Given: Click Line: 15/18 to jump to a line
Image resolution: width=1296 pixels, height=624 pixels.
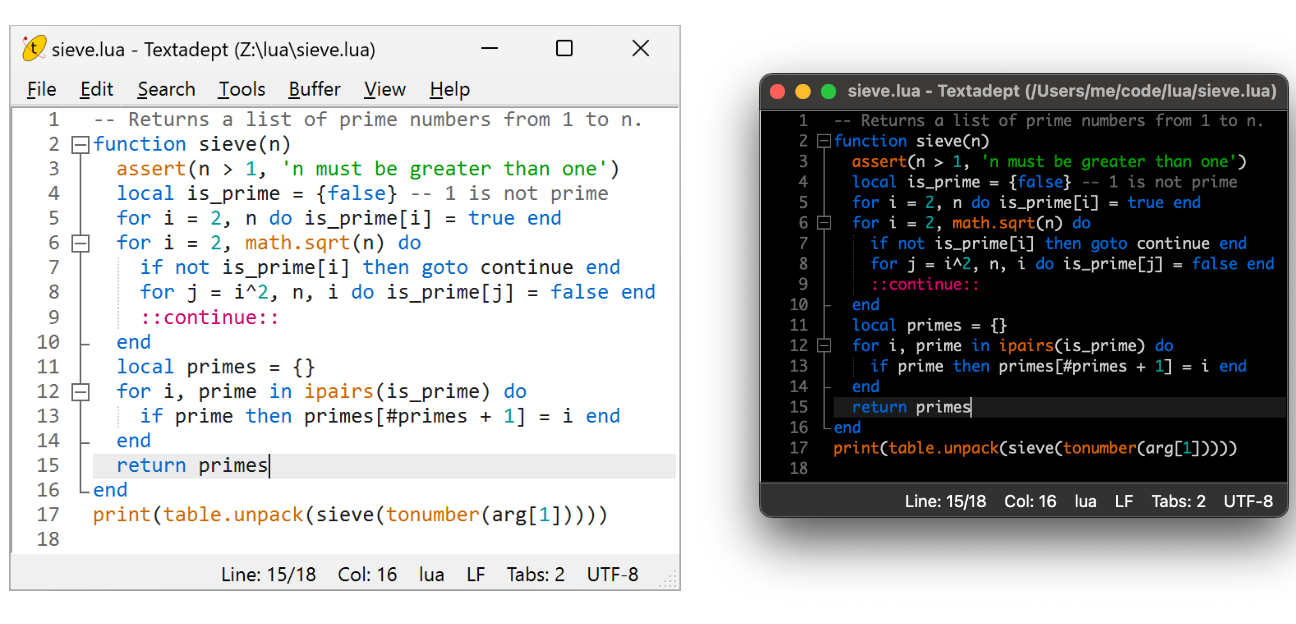Looking at the screenshot, I should (x=268, y=574).
